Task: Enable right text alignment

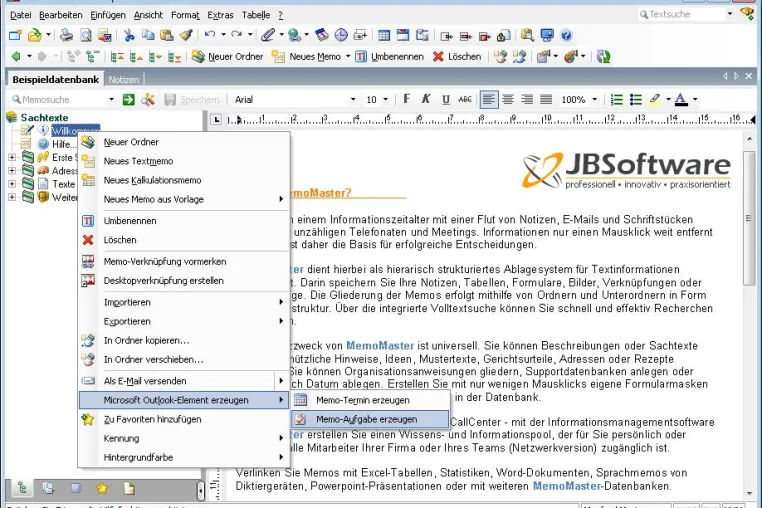Action: pos(527,100)
